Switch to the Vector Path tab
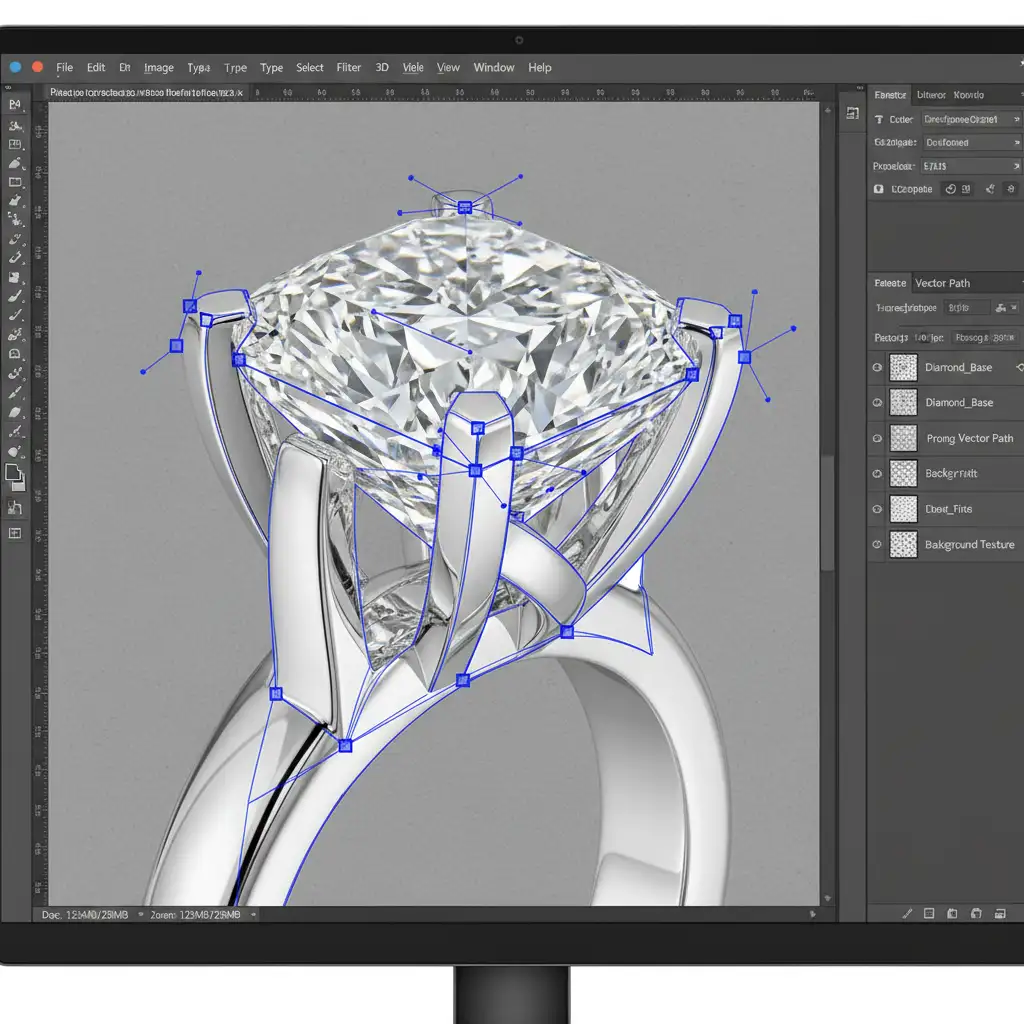This screenshot has width=1024, height=1024. [x=942, y=283]
